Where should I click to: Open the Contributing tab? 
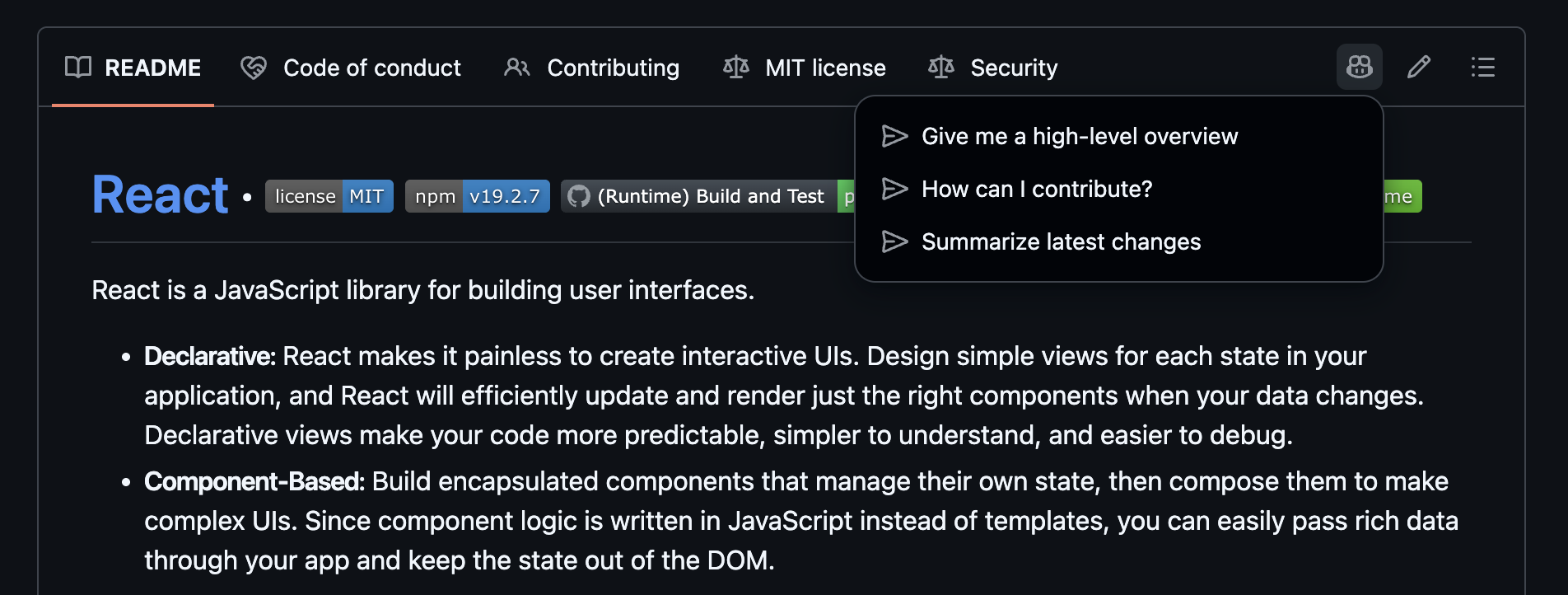coord(592,68)
